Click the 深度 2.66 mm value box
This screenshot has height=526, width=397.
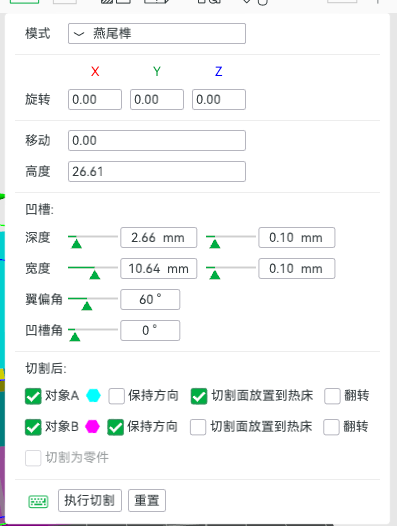[158, 238]
